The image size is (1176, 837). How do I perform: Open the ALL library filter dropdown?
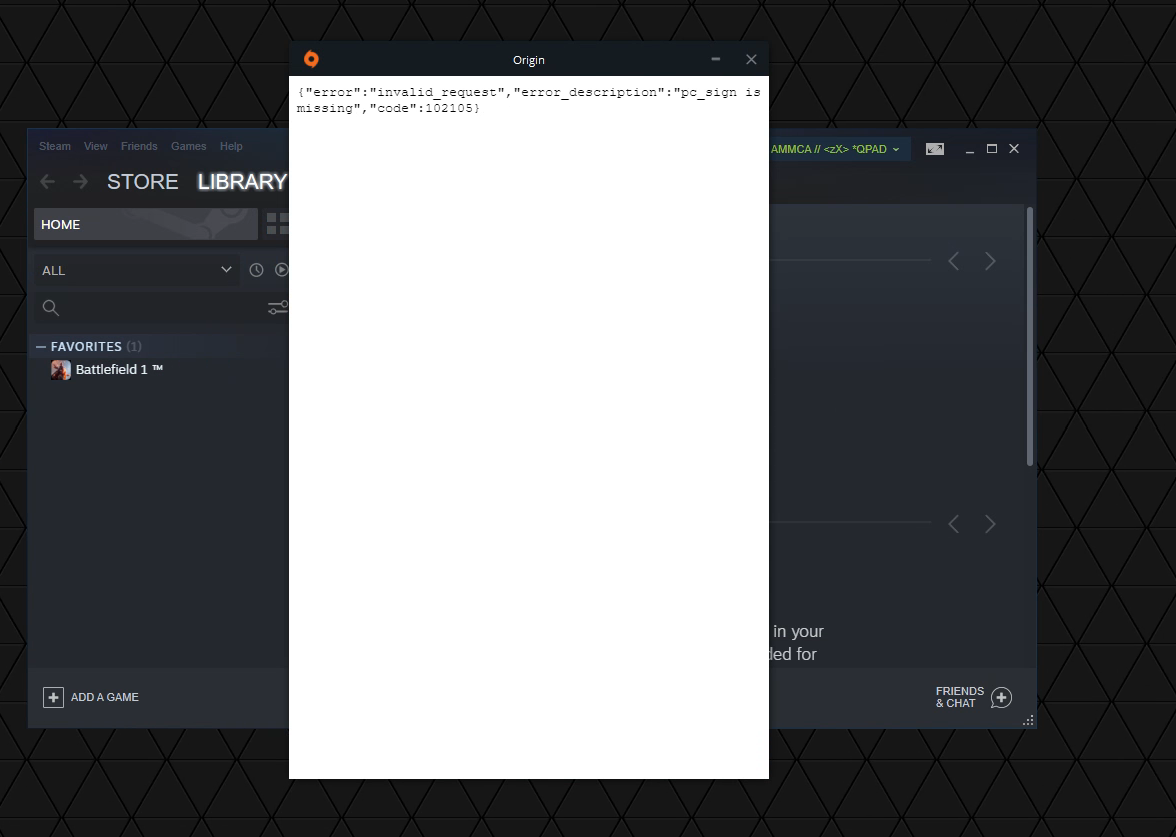136,270
